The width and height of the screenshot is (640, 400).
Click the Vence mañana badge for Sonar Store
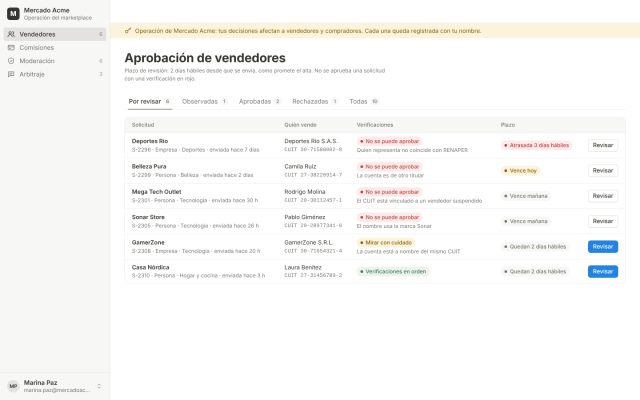(526, 221)
